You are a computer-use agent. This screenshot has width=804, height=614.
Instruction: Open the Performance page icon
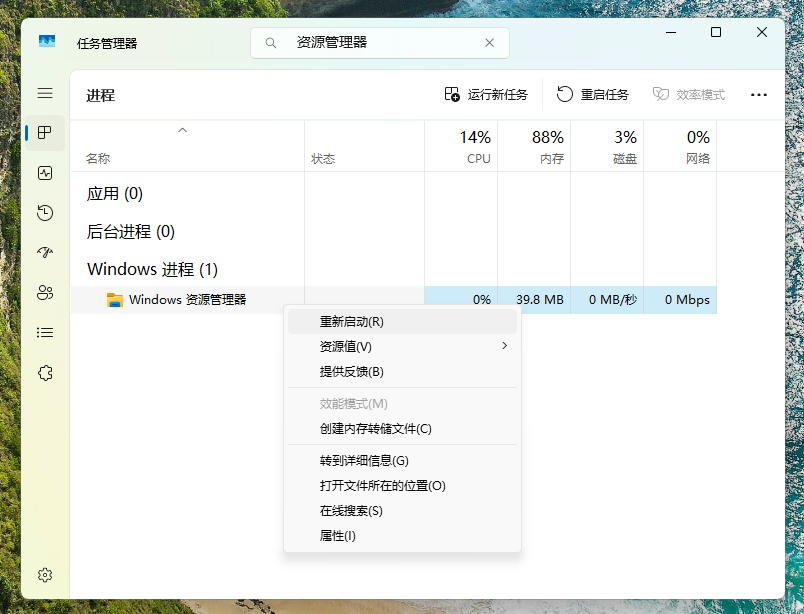click(x=44, y=172)
